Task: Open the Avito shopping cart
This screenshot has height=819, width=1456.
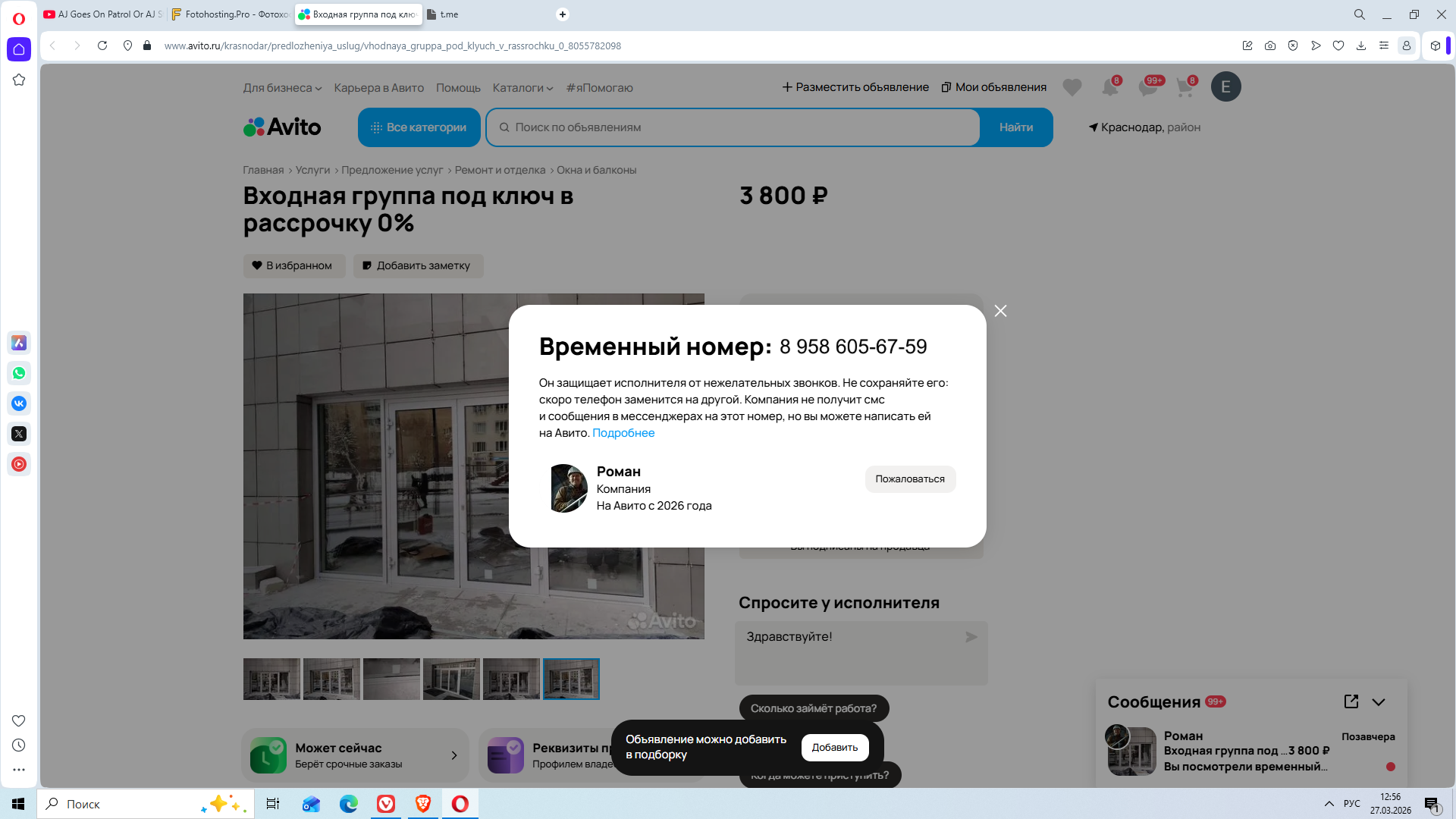Action: pos(1184,87)
